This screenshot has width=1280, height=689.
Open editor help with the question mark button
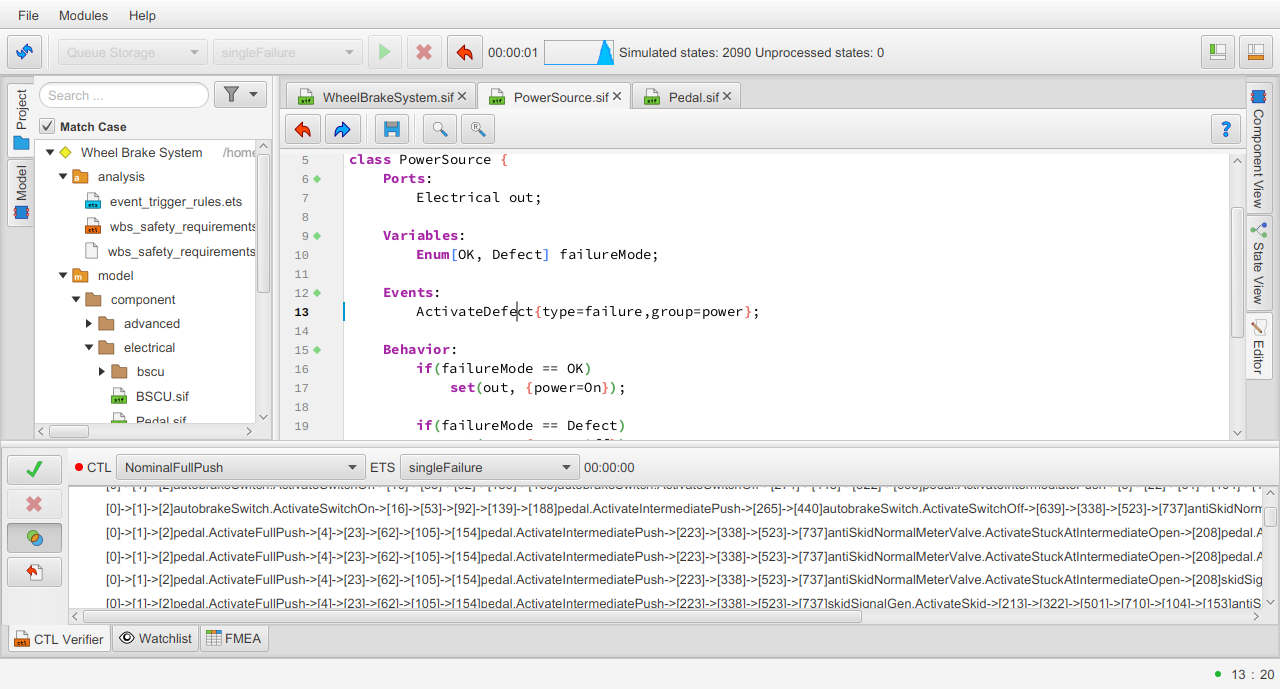[1225, 129]
